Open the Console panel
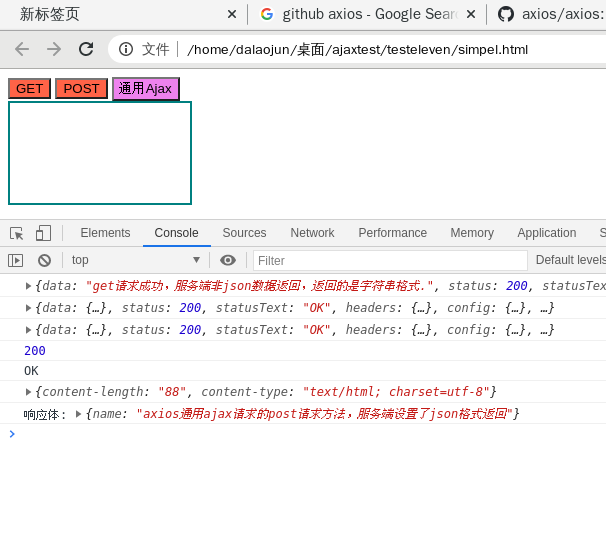Screen dimensions: 606x548 (176, 233)
